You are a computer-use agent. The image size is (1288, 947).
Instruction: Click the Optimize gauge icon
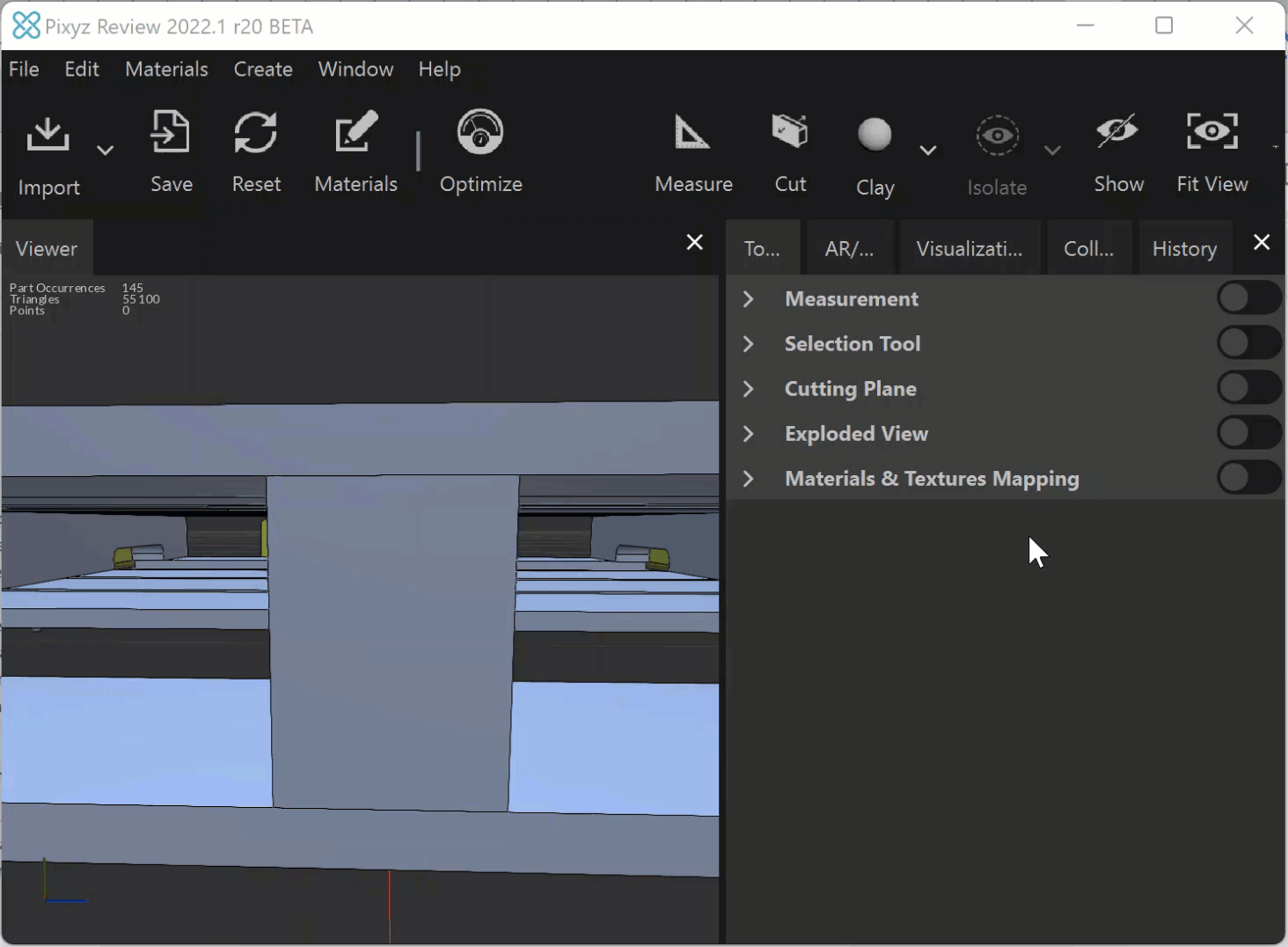tap(480, 132)
